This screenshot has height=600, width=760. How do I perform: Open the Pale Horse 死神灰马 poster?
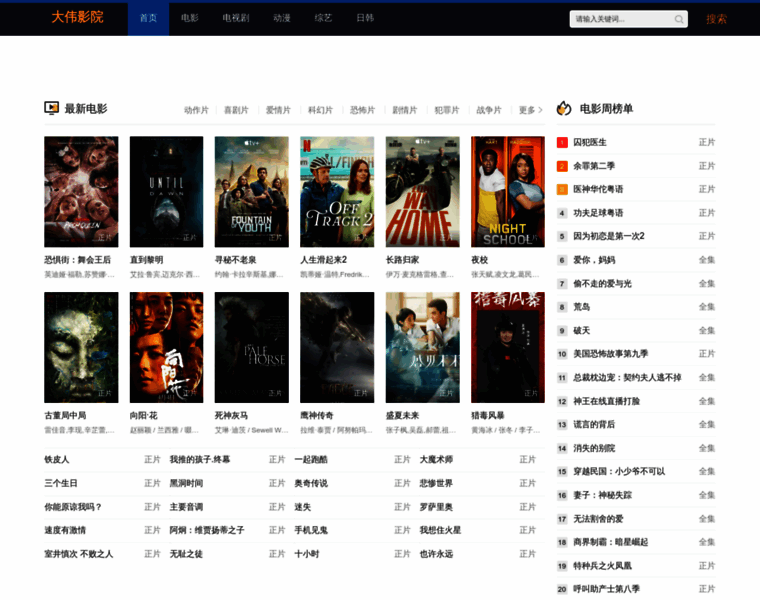tap(252, 347)
